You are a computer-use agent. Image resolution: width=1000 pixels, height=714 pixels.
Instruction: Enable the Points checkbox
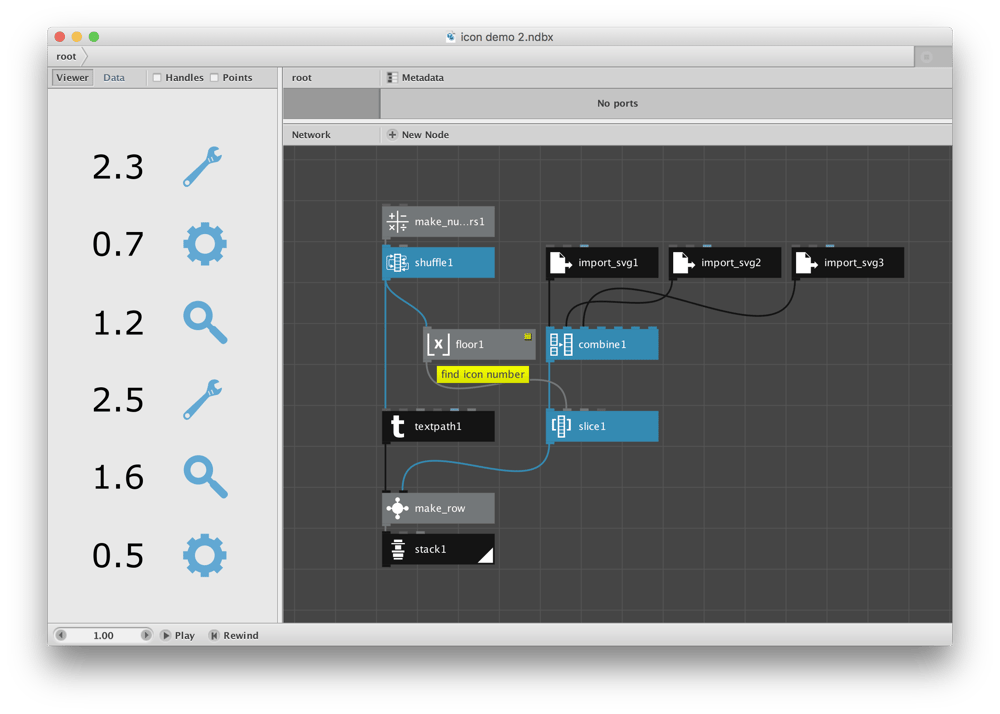[214, 78]
